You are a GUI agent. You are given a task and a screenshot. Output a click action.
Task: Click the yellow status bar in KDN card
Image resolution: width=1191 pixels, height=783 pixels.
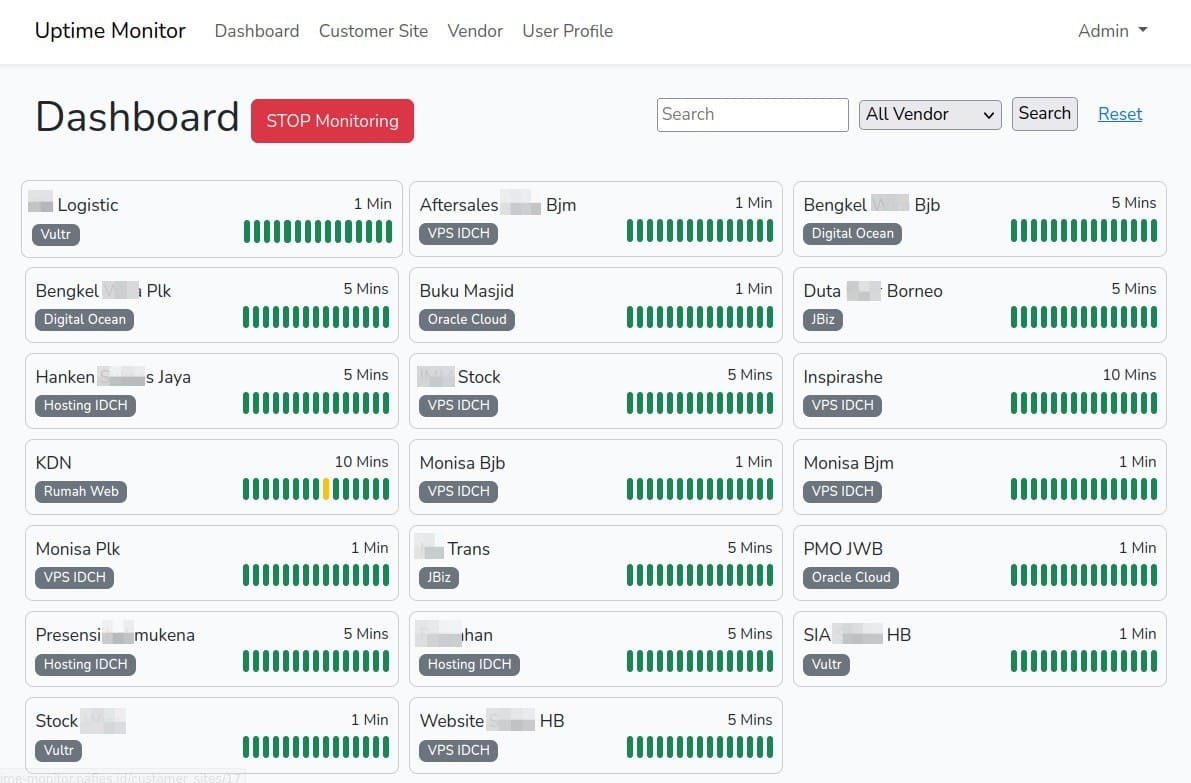point(326,489)
